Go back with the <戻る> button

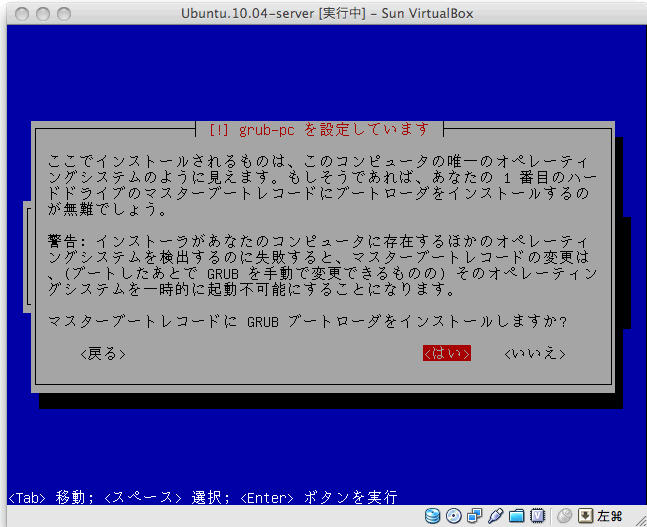point(103,354)
